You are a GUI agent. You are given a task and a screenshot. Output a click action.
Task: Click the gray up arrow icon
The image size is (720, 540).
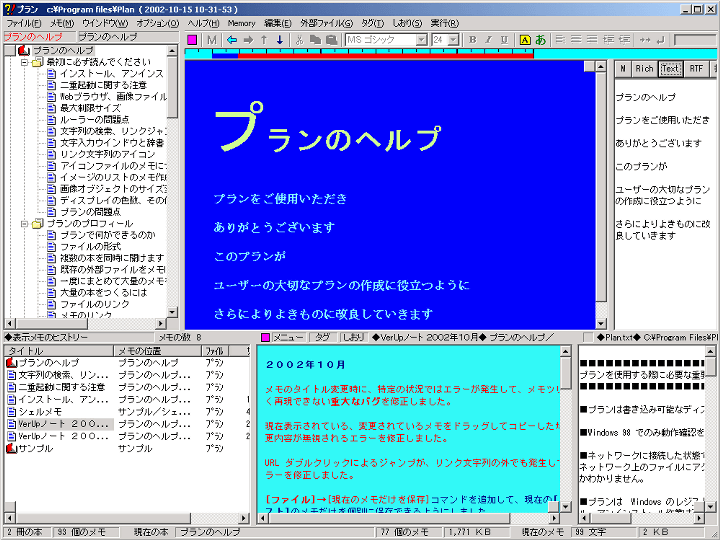coord(264,40)
